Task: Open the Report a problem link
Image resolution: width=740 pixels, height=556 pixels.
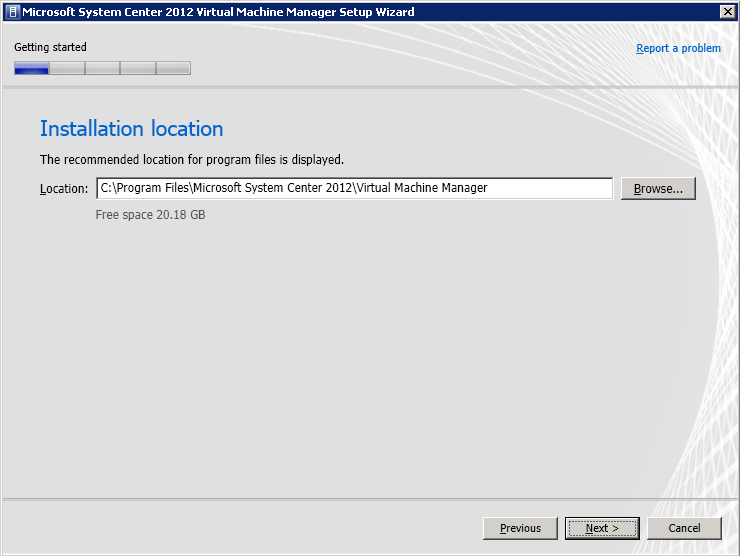Action: pyautogui.click(x=678, y=48)
